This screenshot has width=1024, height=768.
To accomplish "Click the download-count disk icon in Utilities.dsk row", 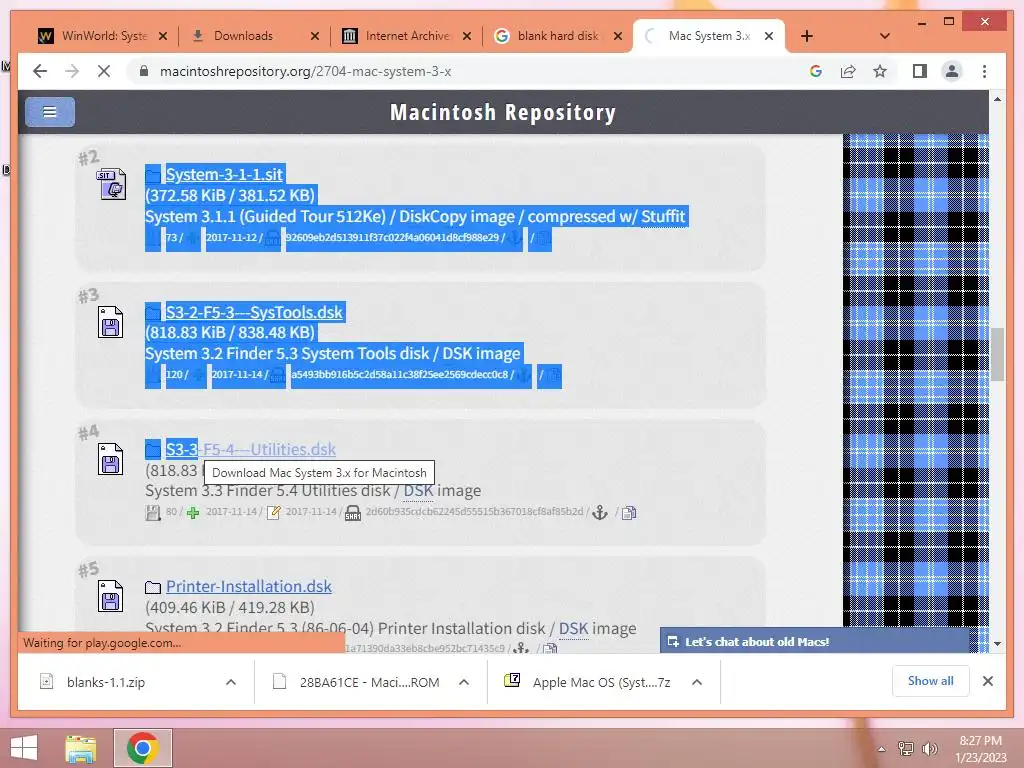I will point(153,513).
